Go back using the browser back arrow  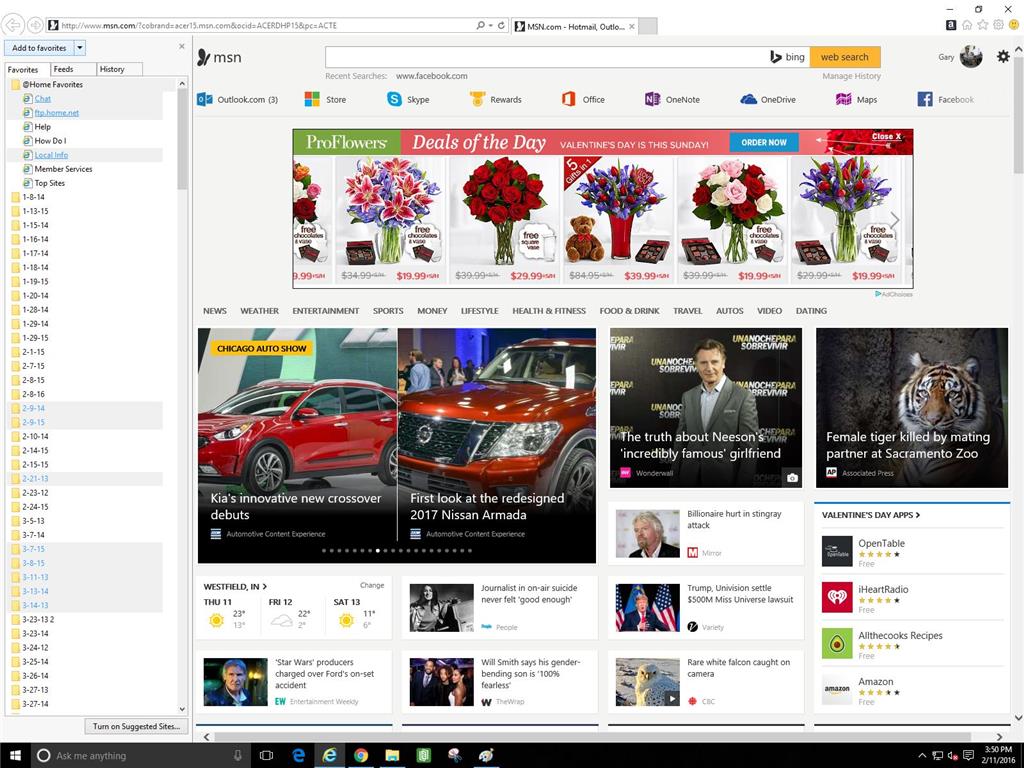point(14,25)
